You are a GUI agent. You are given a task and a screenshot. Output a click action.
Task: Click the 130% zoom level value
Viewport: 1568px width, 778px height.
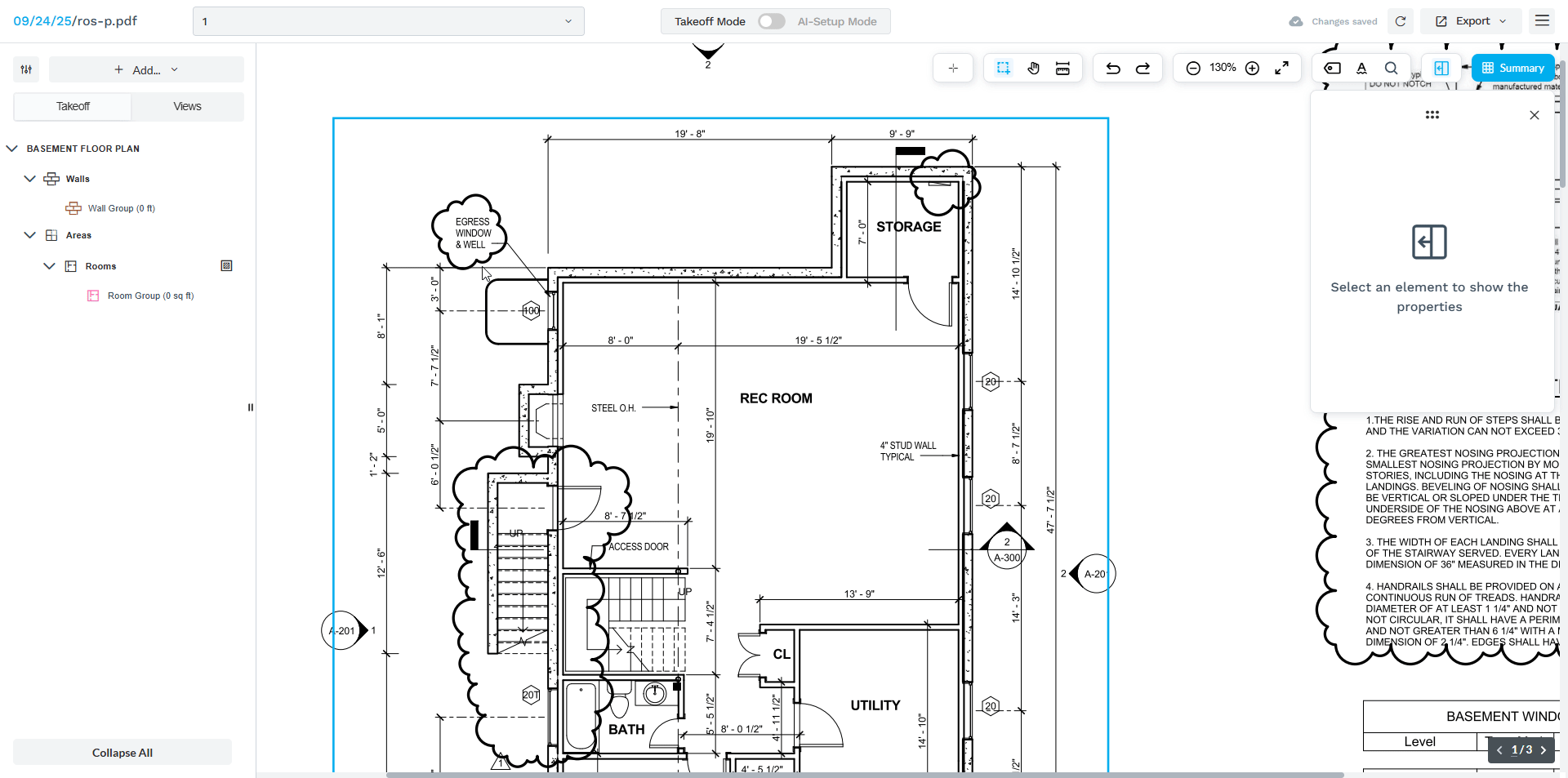coord(1223,68)
